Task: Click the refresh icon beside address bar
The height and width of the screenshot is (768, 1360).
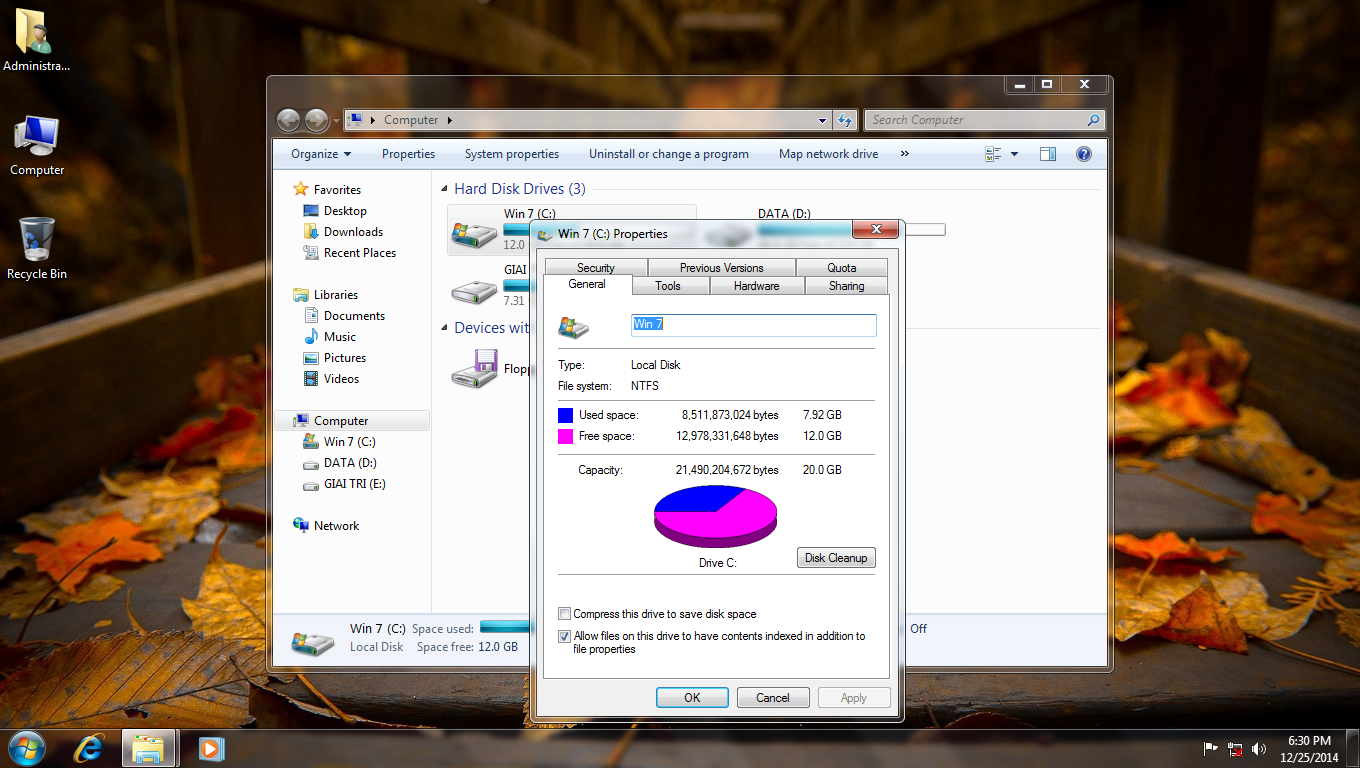Action: 845,120
